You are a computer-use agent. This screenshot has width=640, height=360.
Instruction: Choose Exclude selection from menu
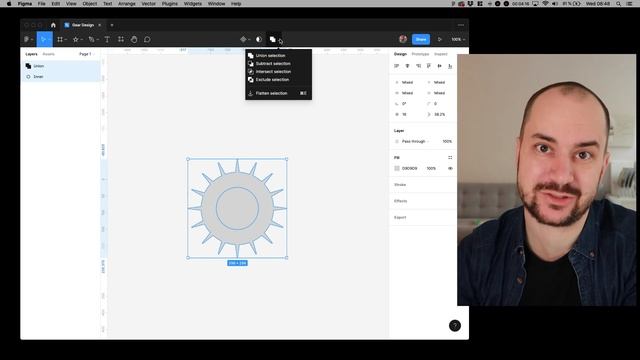pos(278,80)
